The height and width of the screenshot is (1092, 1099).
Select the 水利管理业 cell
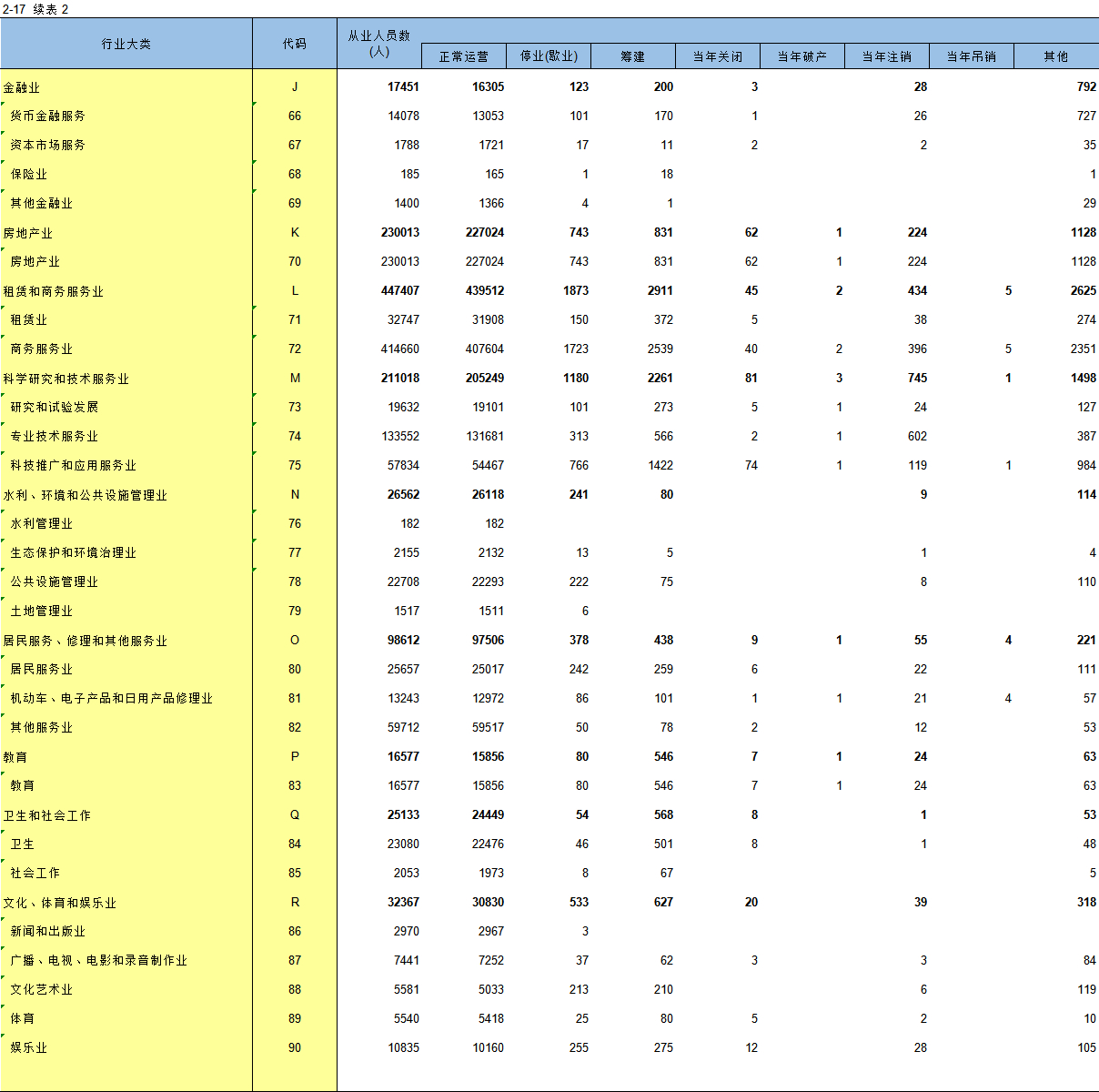click(126, 524)
